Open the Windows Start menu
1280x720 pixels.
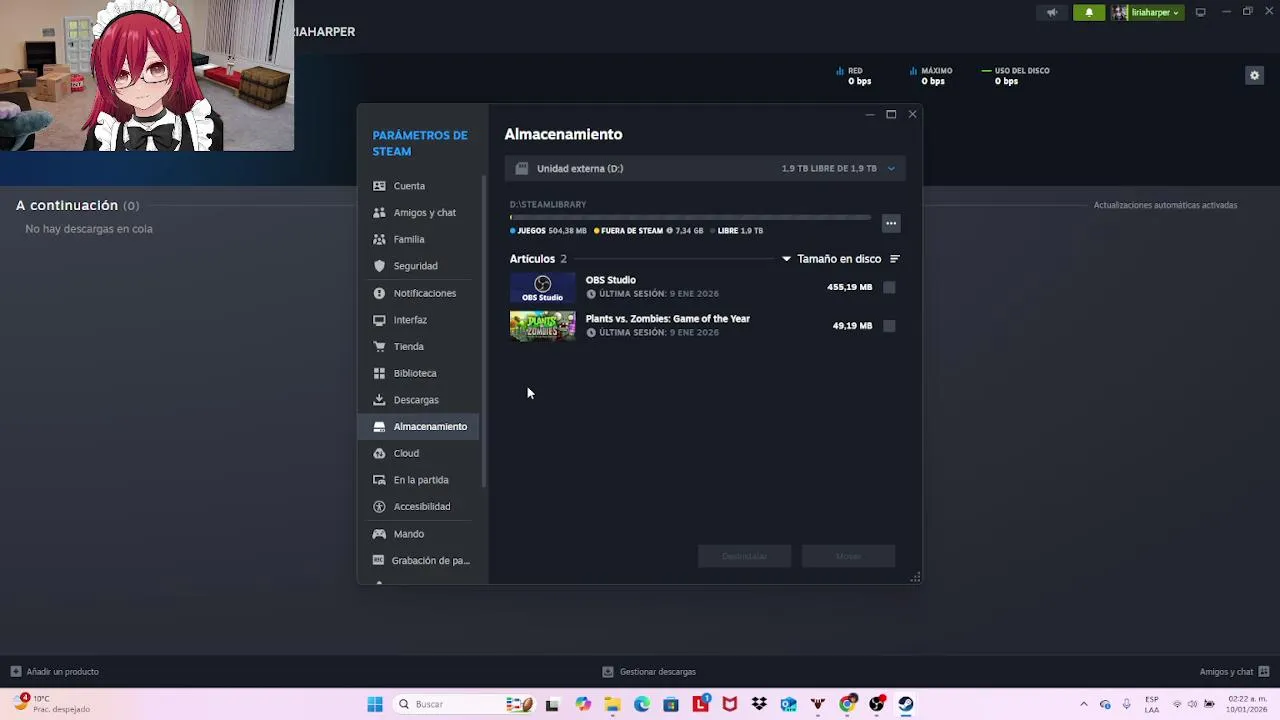(375, 704)
